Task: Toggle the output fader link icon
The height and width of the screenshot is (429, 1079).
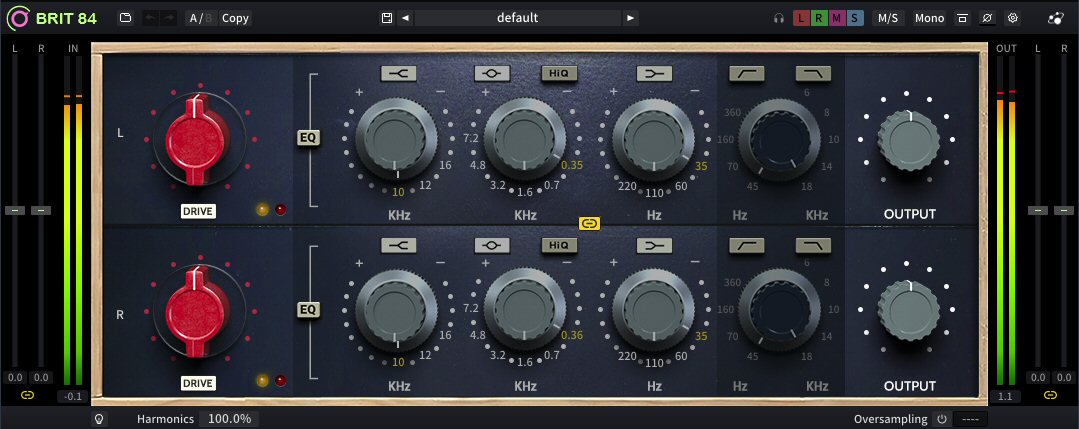Action: [1050, 395]
